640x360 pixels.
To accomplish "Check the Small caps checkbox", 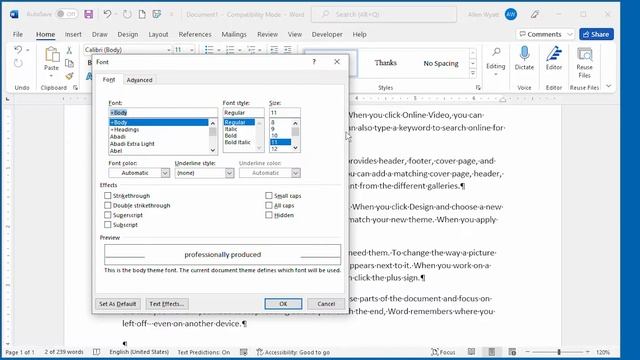I will tap(269, 196).
